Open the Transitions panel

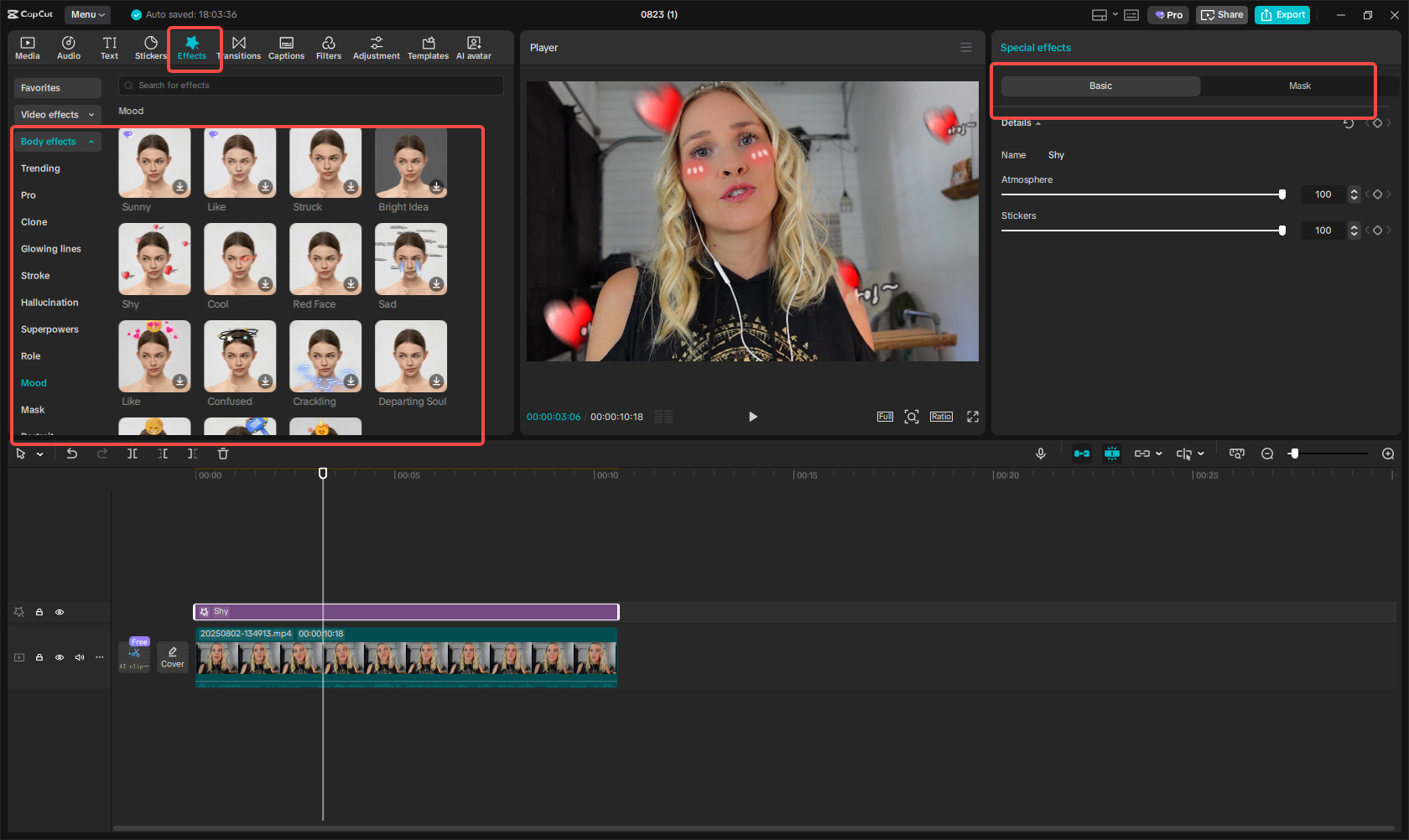pyautogui.click(x=240, y=47)
